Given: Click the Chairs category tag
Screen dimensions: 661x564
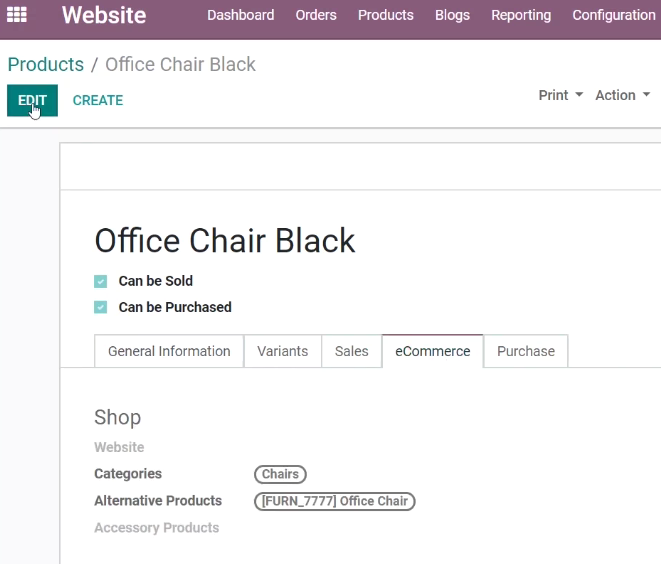Looking at the screenshot, I should tap(280, 474).
